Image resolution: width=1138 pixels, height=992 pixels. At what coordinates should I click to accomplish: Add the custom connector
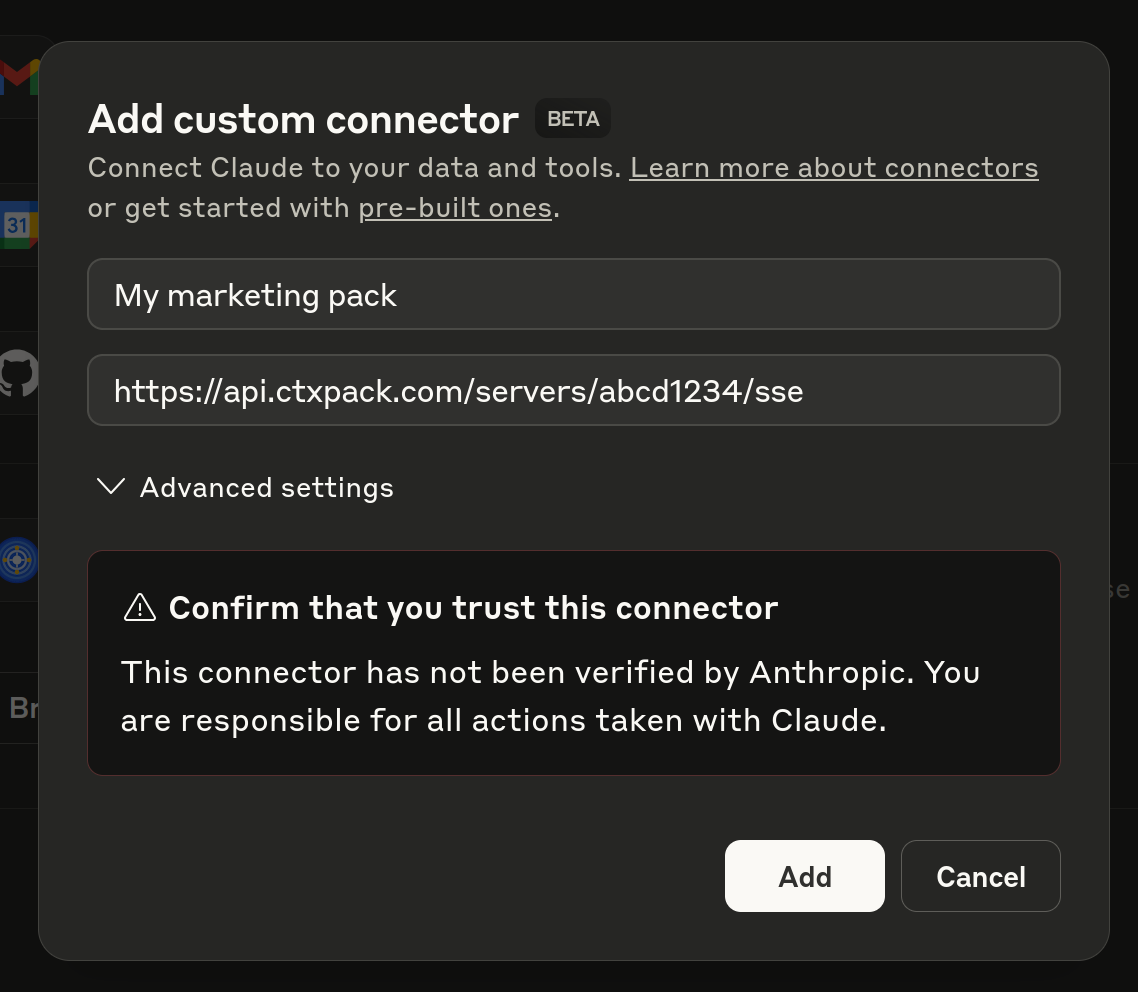[x=804, y=876]
